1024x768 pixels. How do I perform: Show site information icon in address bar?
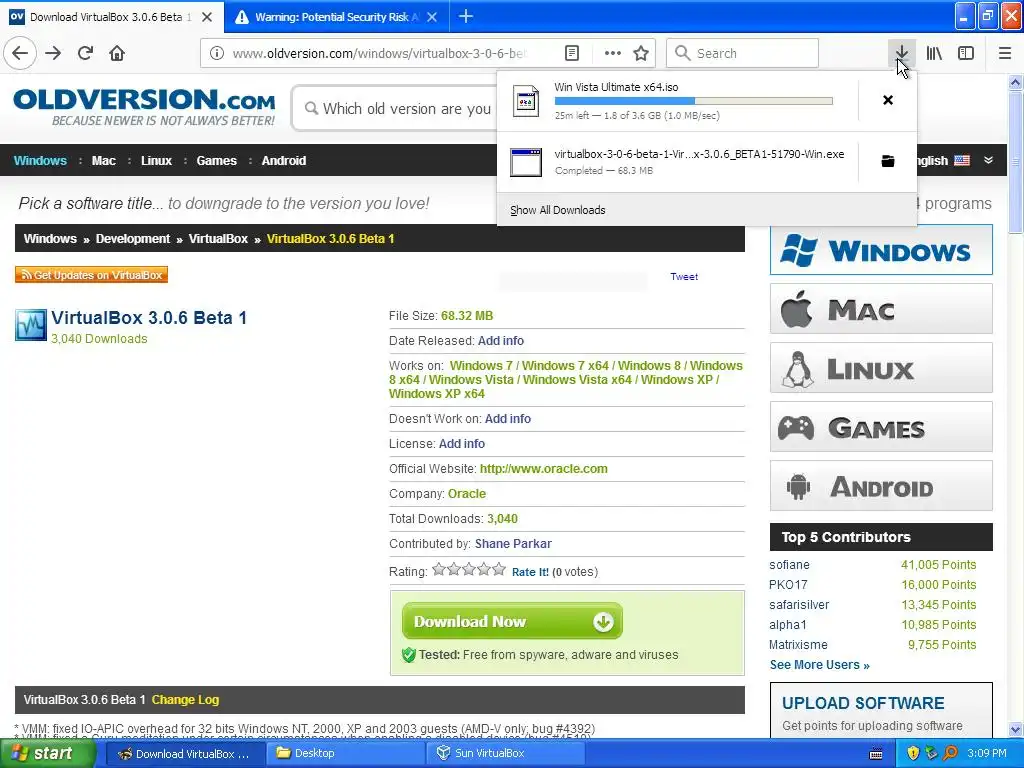[x=217, y=53]
